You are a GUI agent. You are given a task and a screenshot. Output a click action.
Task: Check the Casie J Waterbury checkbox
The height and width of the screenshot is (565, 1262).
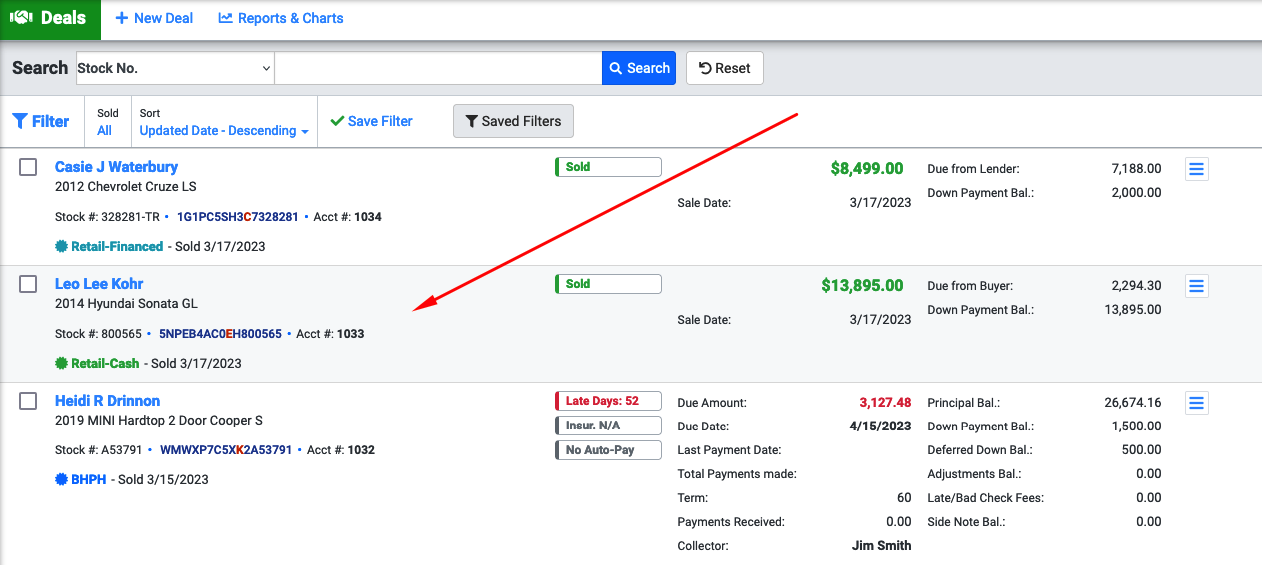[x=28, y=167]
